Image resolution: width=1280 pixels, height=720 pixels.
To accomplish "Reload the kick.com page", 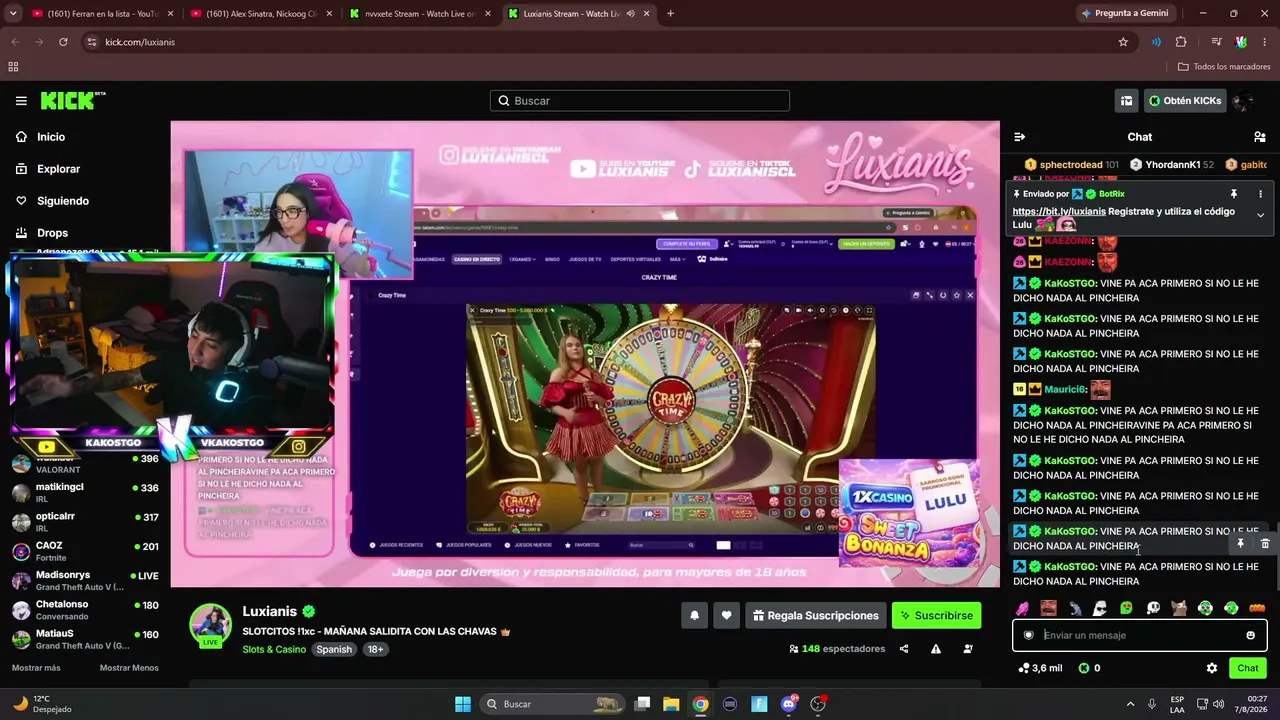I will point(63,42).
